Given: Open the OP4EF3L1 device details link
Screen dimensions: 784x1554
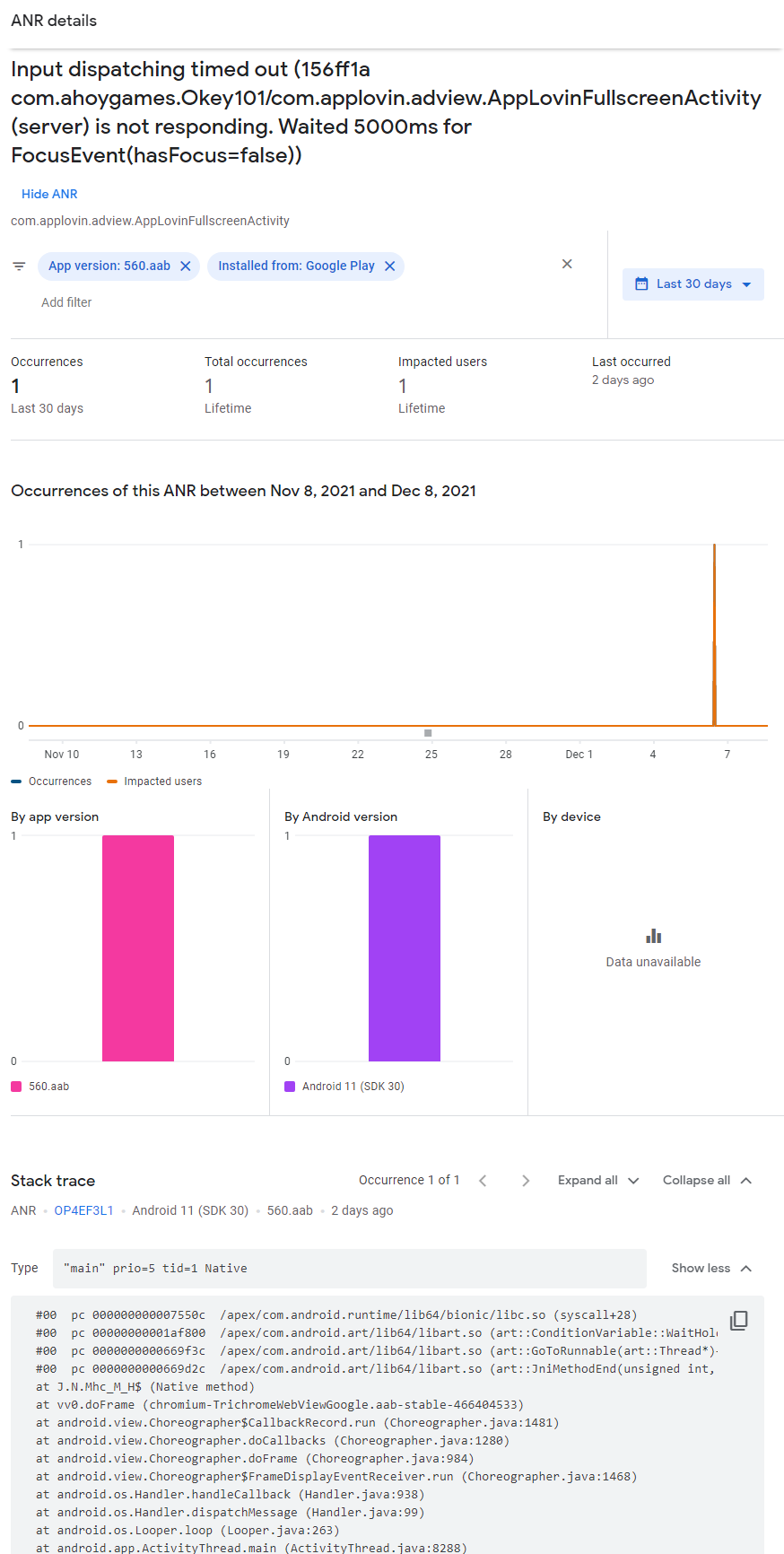Looking at the screenshot, I should pos(83,1209).
